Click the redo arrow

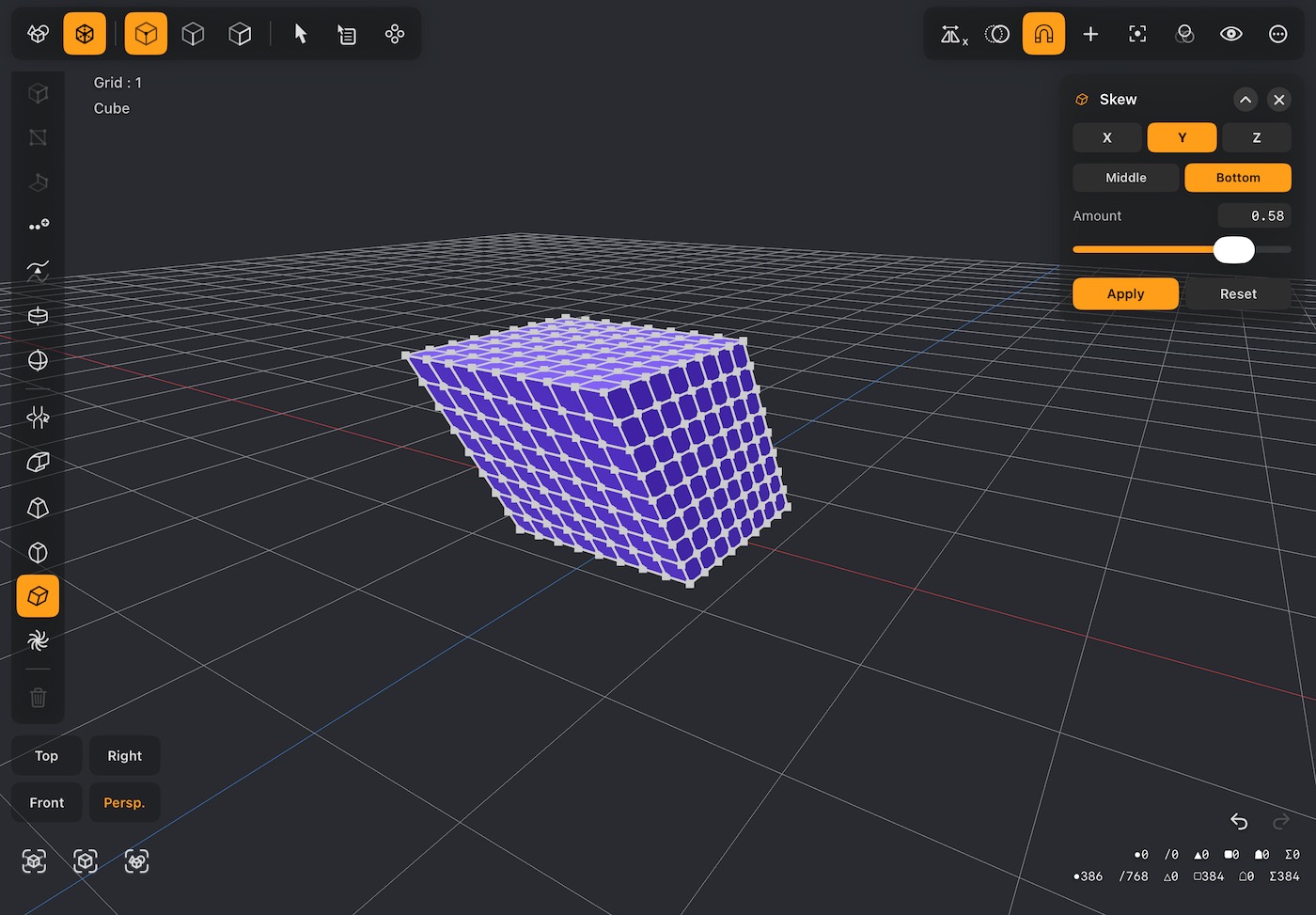click(x=1280, y=822)
